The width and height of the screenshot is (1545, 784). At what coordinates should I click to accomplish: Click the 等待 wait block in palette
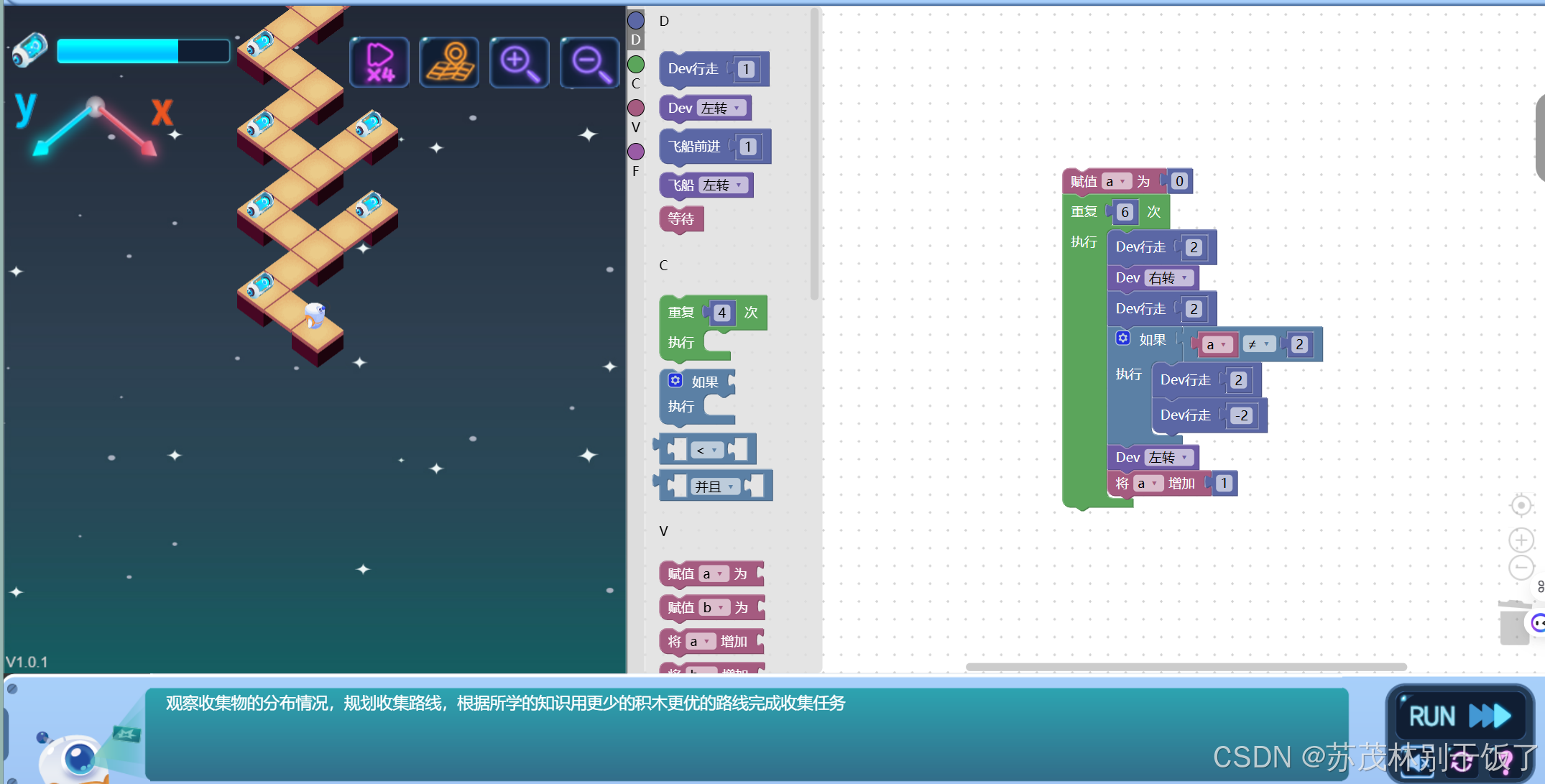[x=681, y=218]
